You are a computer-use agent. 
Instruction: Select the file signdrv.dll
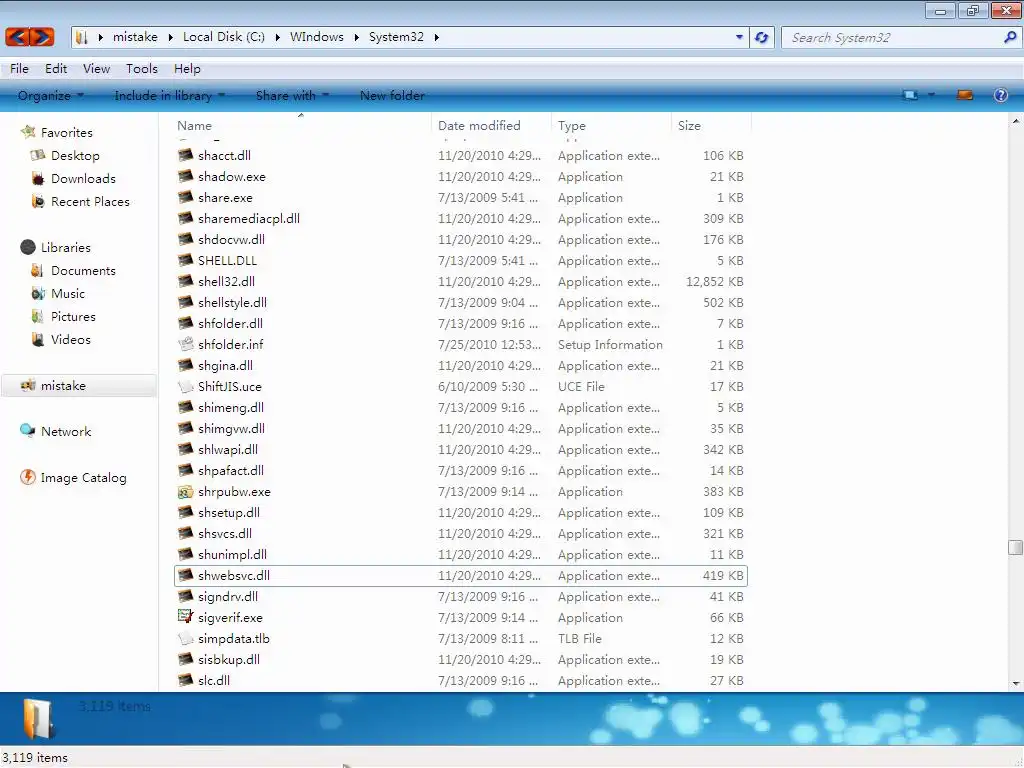tap(460, 596)
